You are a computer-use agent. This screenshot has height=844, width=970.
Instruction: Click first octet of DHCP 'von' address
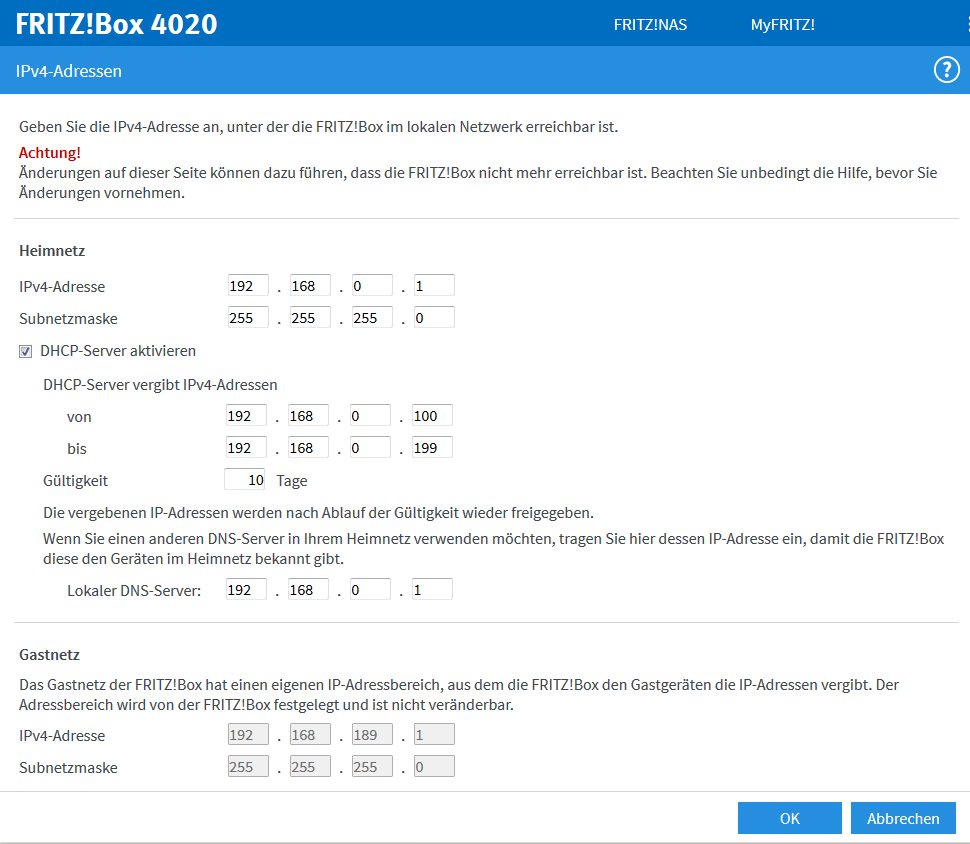tap(246, 415)
